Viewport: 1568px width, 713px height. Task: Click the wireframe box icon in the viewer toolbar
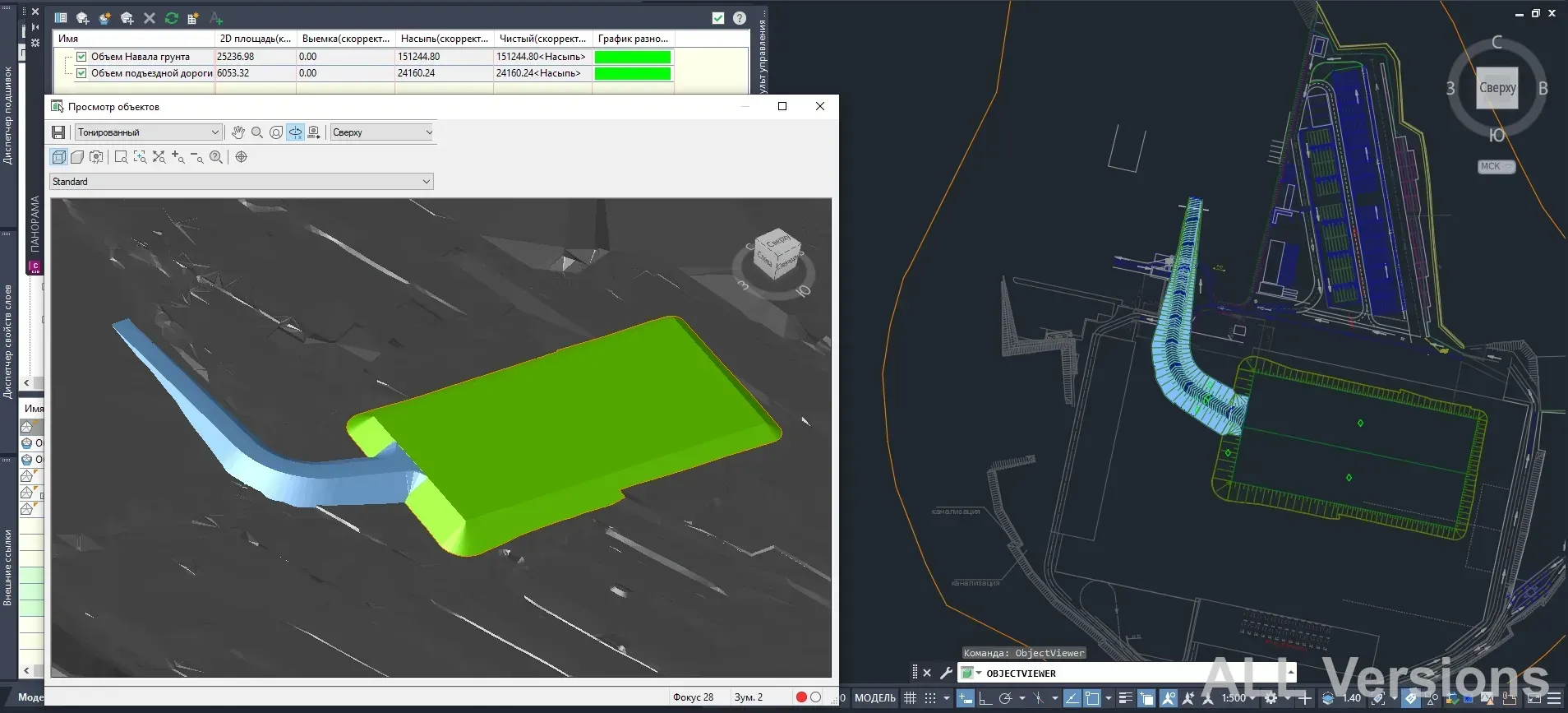point(59,157)
